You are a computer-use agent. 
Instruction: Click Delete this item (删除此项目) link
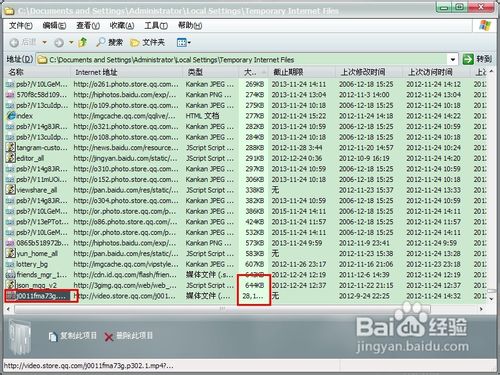click(134, 336)
